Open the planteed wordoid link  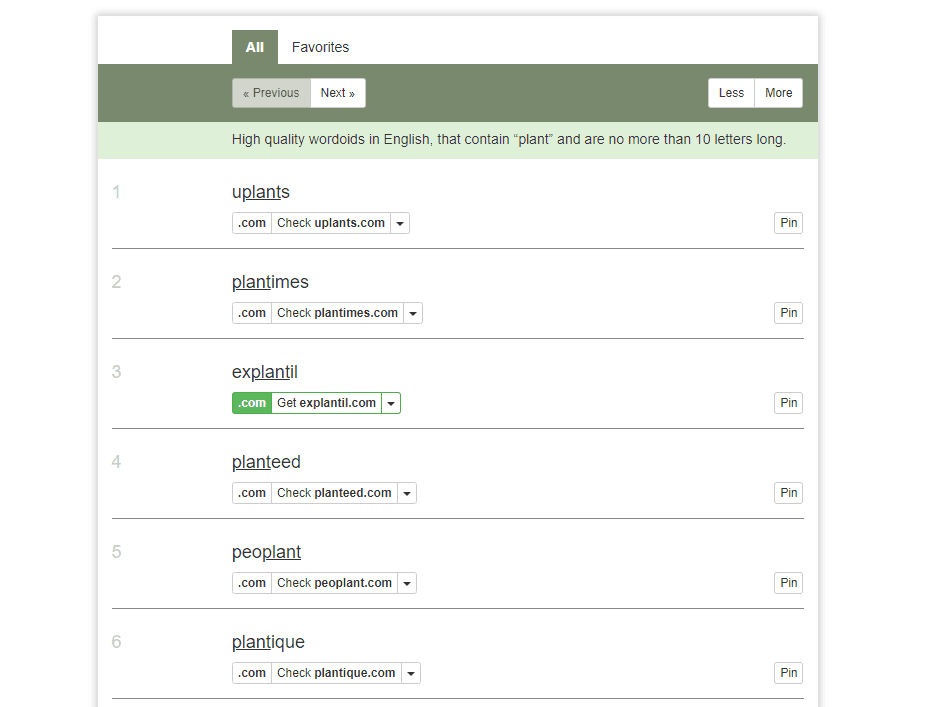266,462
